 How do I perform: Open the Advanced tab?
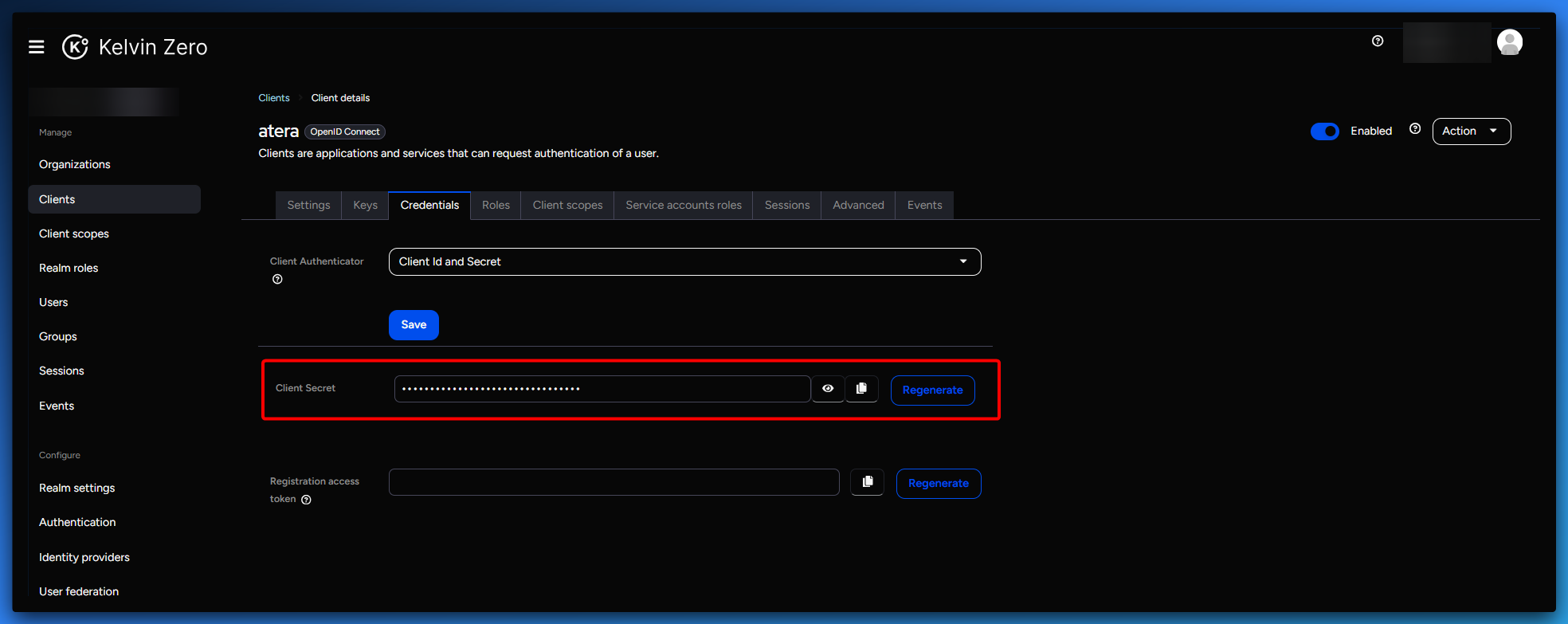point(858,206)
